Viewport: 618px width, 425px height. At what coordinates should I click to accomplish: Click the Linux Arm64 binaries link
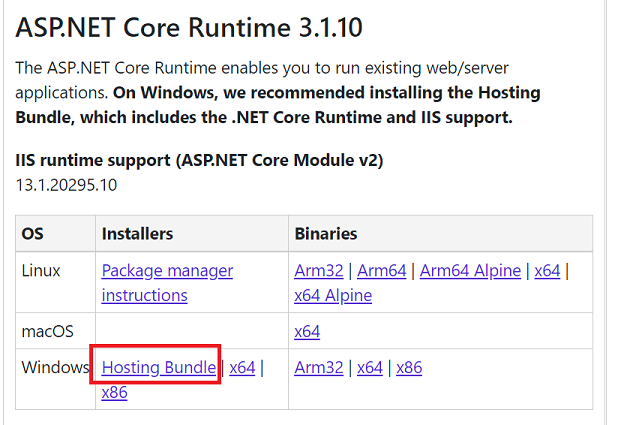(x=383, y=271)
